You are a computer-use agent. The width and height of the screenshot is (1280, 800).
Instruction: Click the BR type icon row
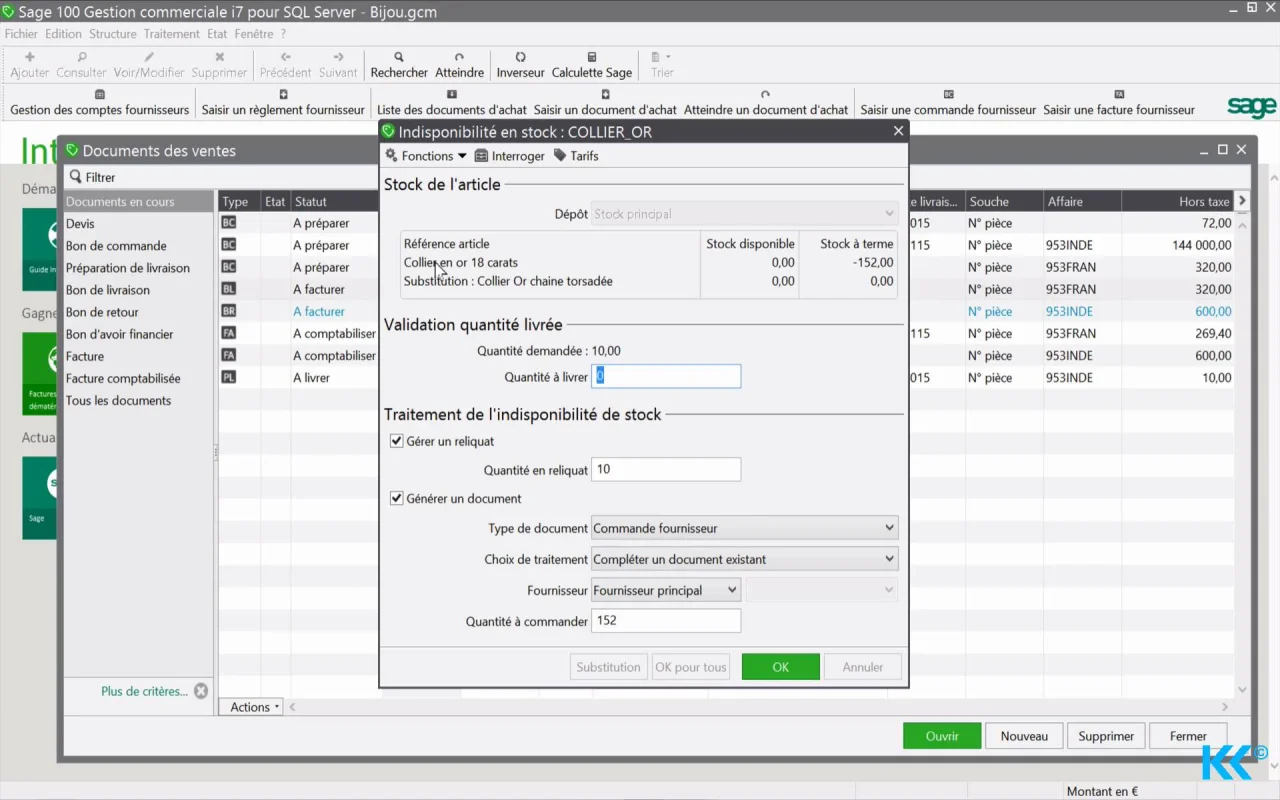[x=228, y=312]
